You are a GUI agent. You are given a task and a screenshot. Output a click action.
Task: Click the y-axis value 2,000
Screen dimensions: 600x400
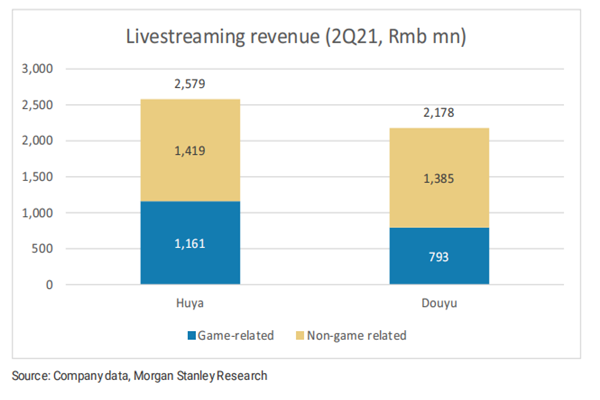(37, 141)
